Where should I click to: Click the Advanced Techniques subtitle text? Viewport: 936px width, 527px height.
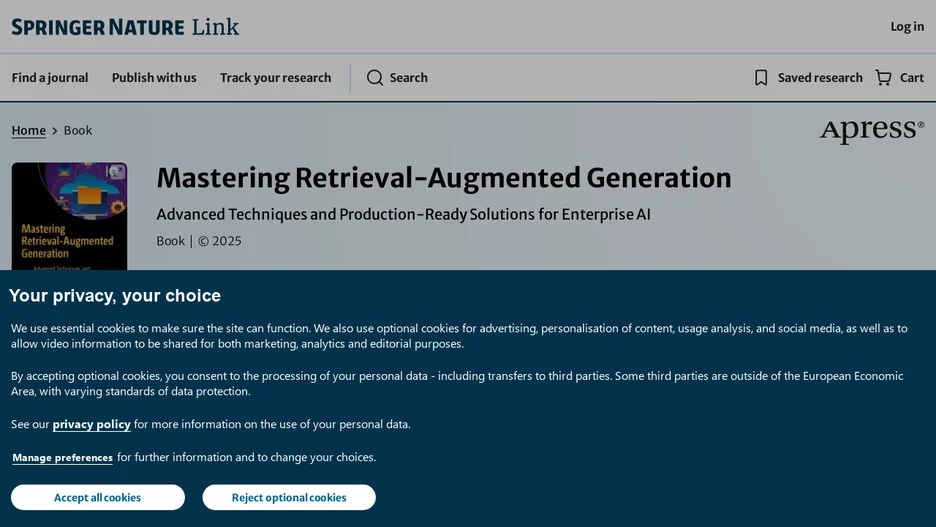click(x=404, y=214)
